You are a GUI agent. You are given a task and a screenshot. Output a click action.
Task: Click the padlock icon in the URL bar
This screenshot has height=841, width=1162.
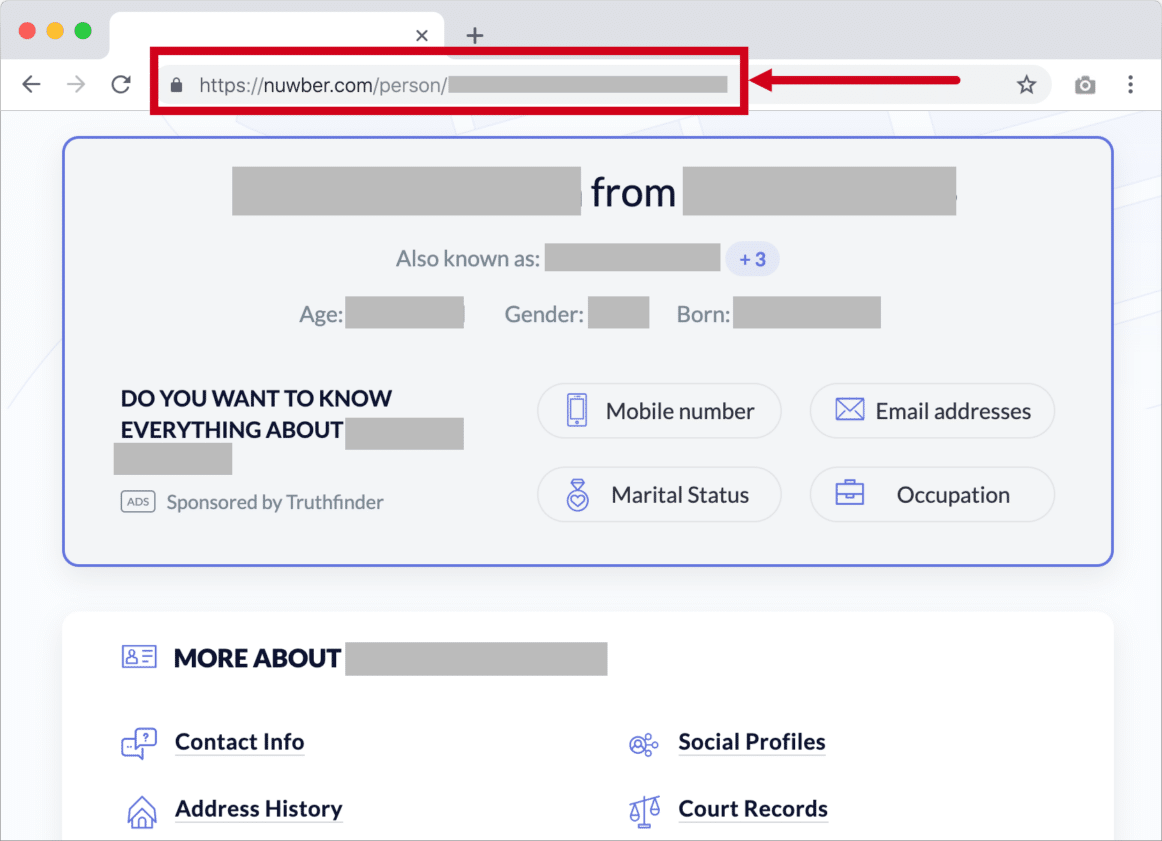click(176, 84)
